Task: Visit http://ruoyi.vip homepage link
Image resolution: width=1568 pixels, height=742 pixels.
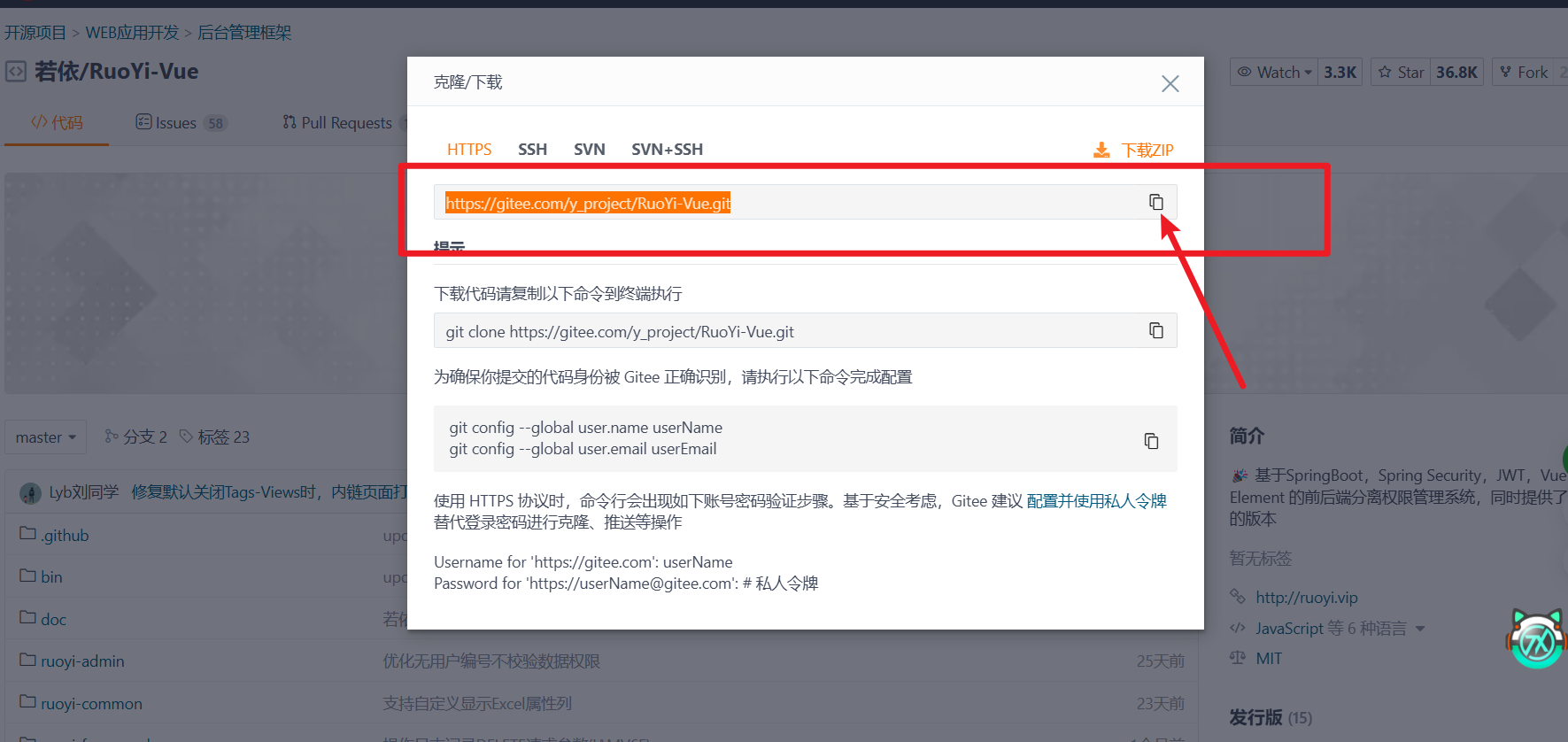Action: [1306, 598]
